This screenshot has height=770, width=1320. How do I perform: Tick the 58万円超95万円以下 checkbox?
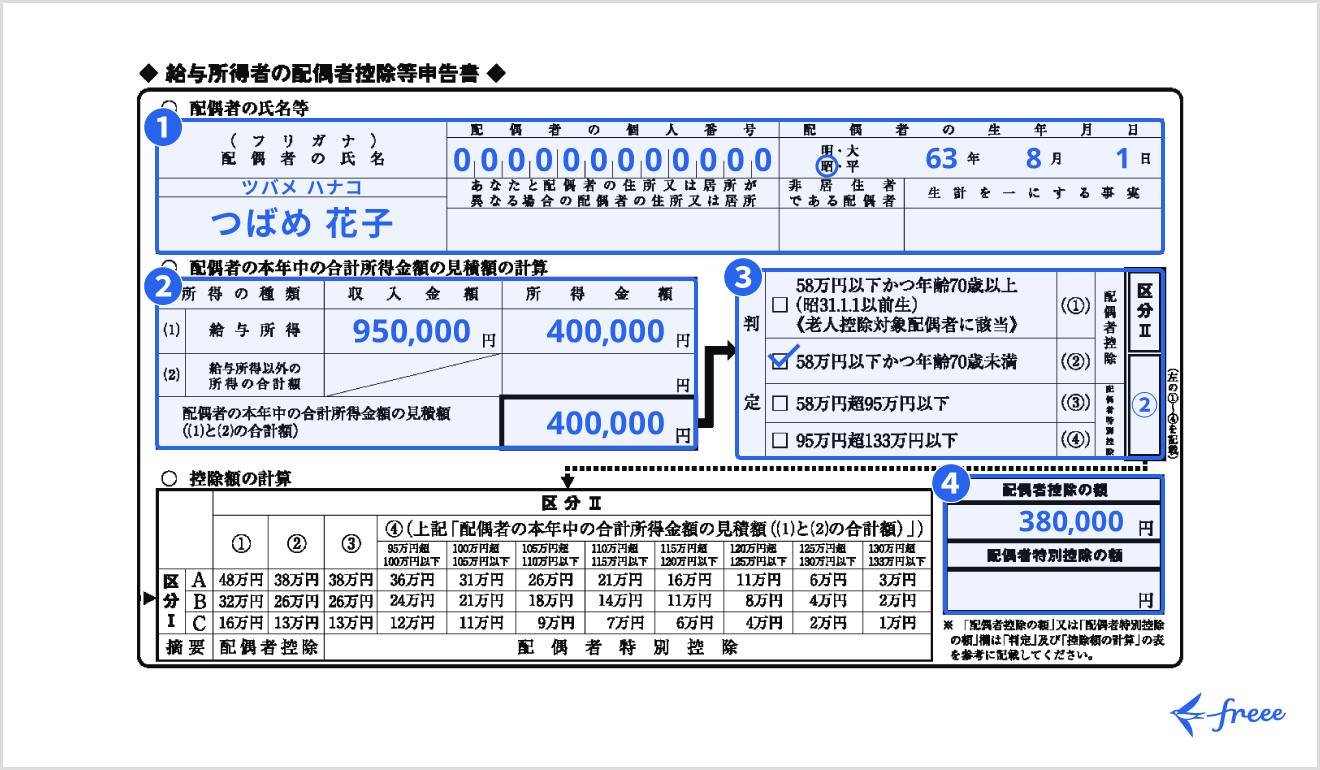[x=779, y=405]
